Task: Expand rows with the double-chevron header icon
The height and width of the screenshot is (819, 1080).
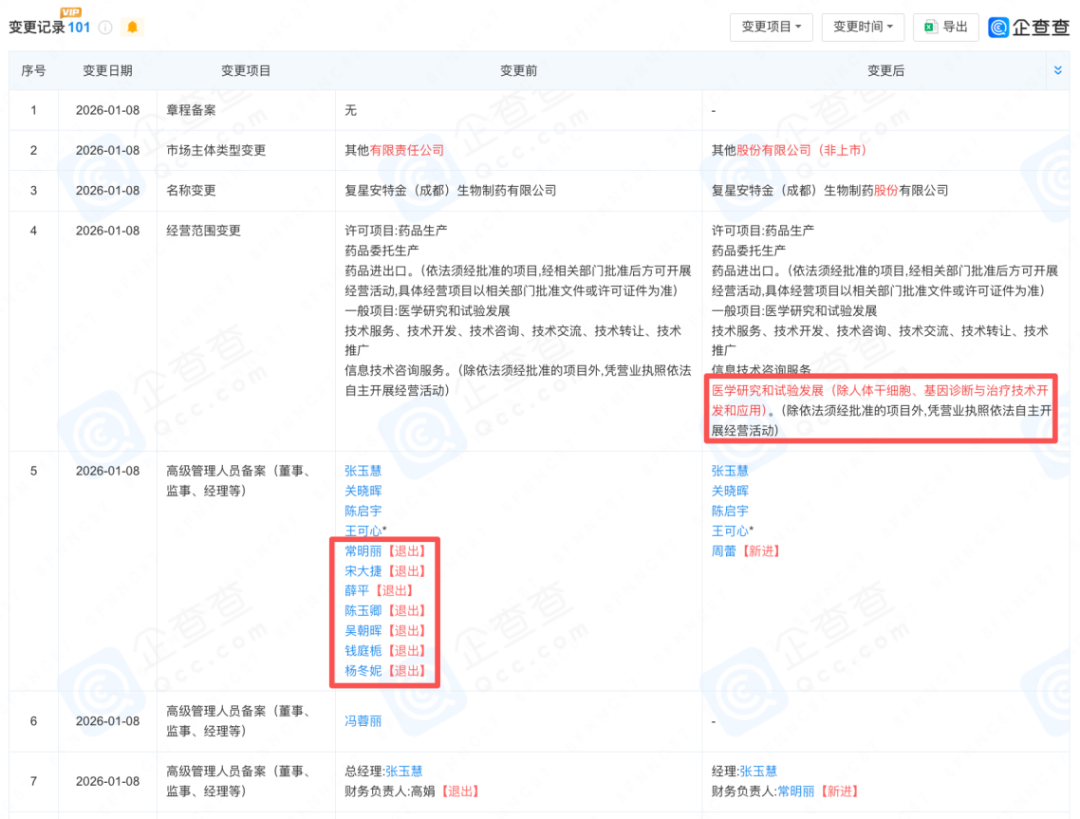Action: point(1057,70)
